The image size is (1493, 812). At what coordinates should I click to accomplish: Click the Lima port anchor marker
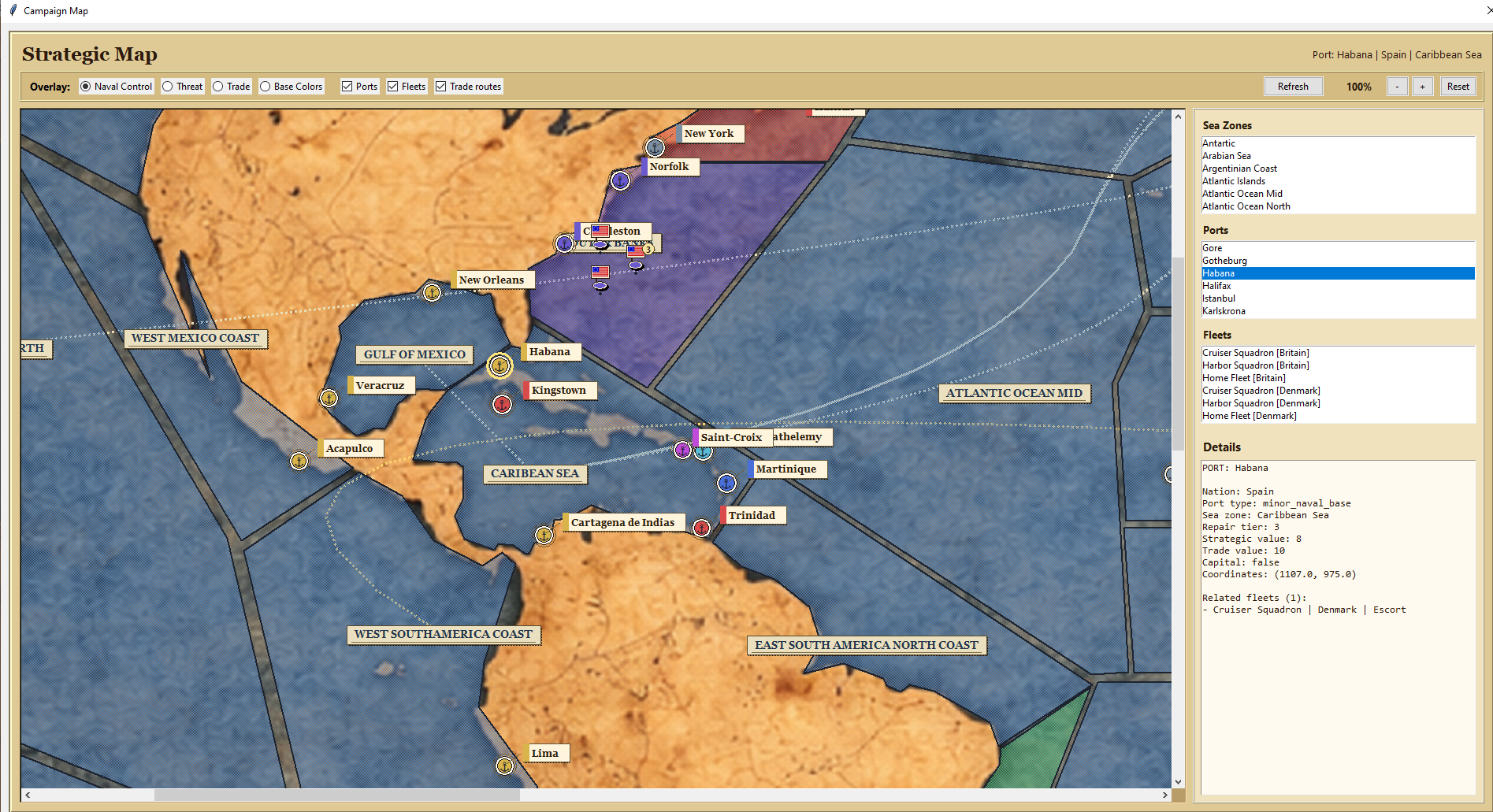click(504, 766)
